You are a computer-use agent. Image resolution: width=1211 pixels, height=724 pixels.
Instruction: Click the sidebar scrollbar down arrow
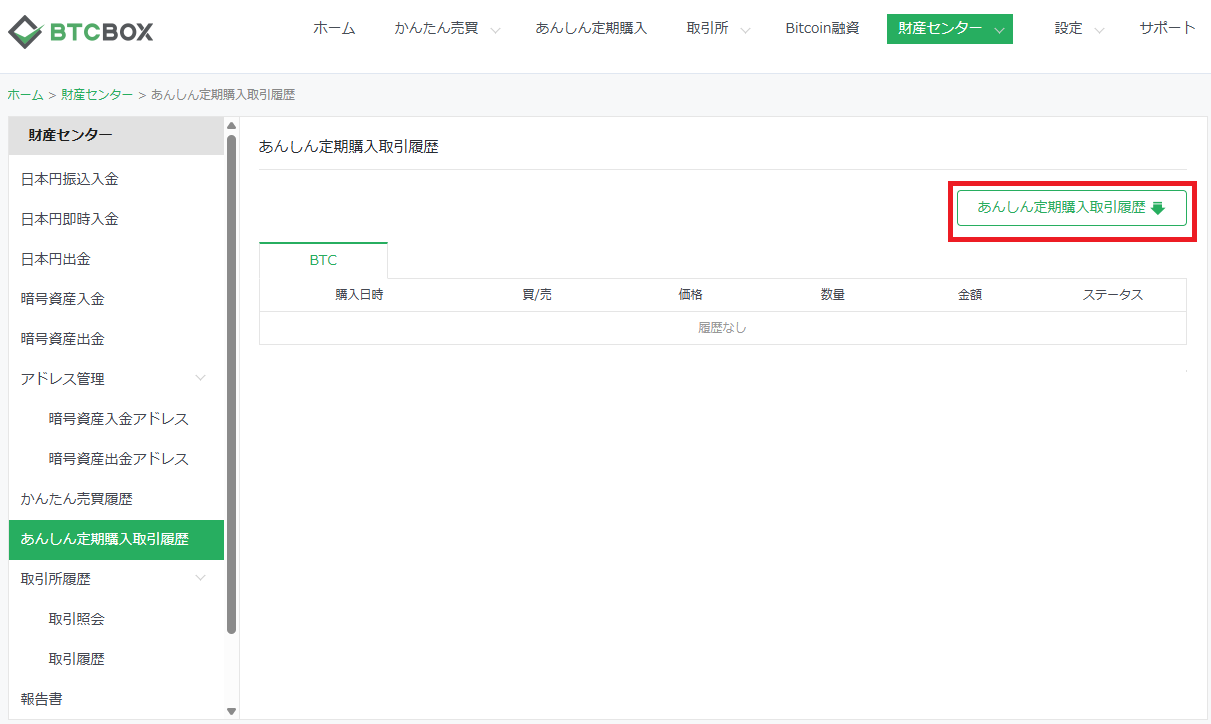(x=232, y=712)
